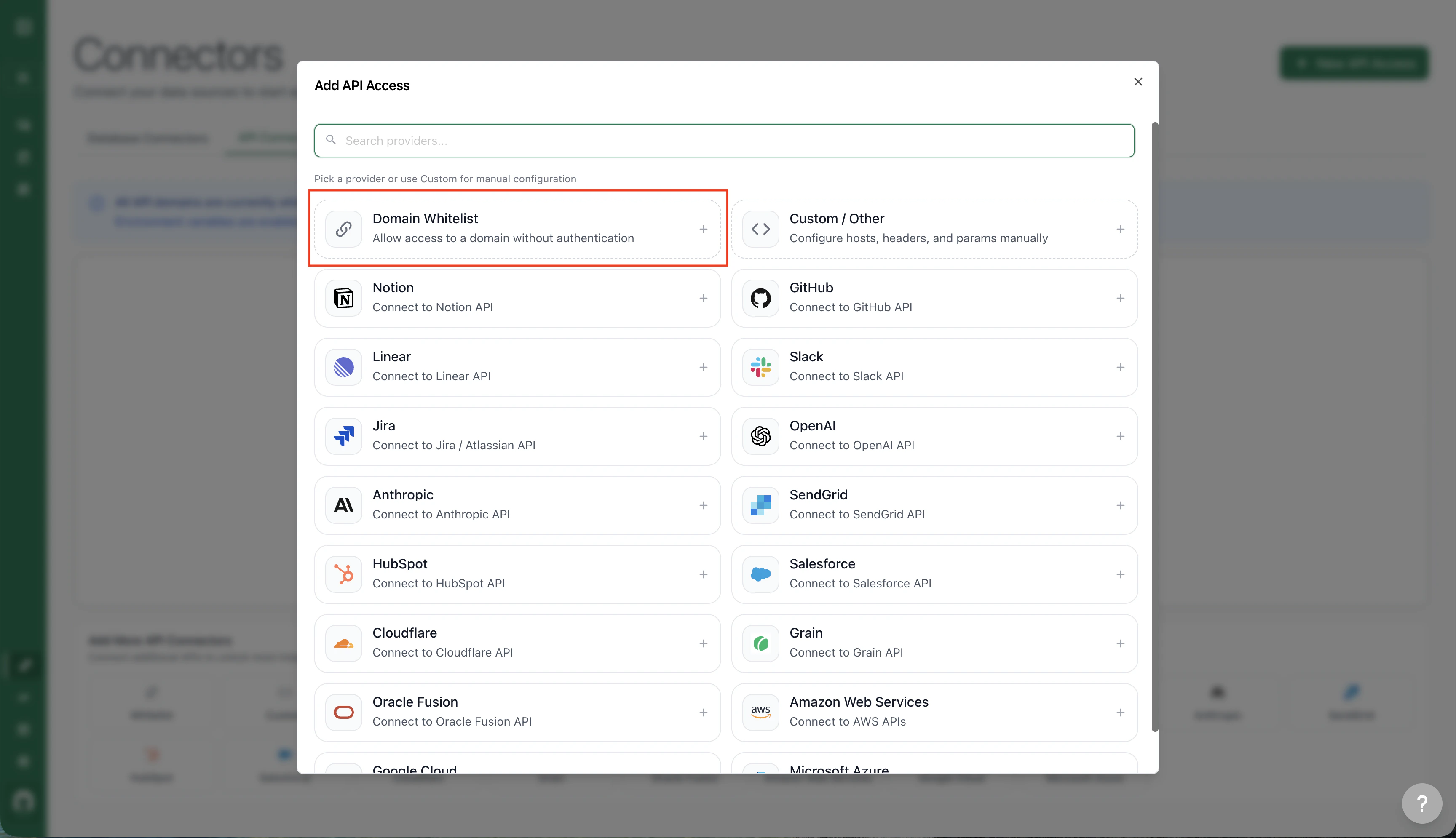Click the Slack logo icon
This screenshot has width=1456, height=838.
tap(760, 367)
